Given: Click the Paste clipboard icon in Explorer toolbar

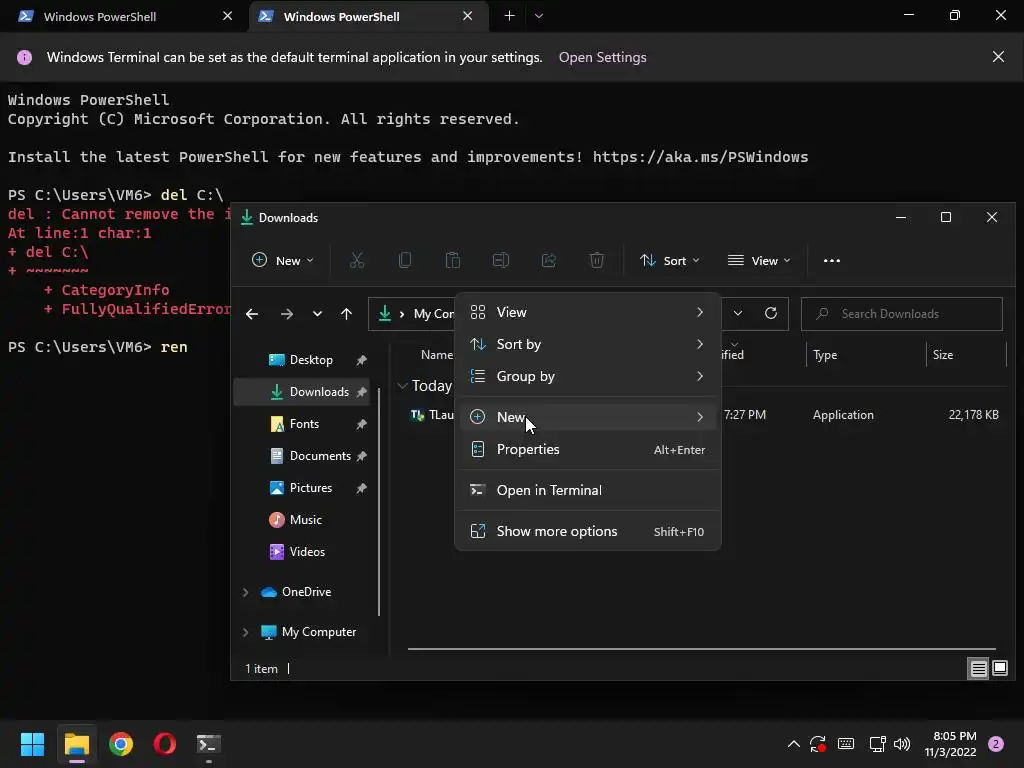Looking at the screenshot, I should [453, 261].
